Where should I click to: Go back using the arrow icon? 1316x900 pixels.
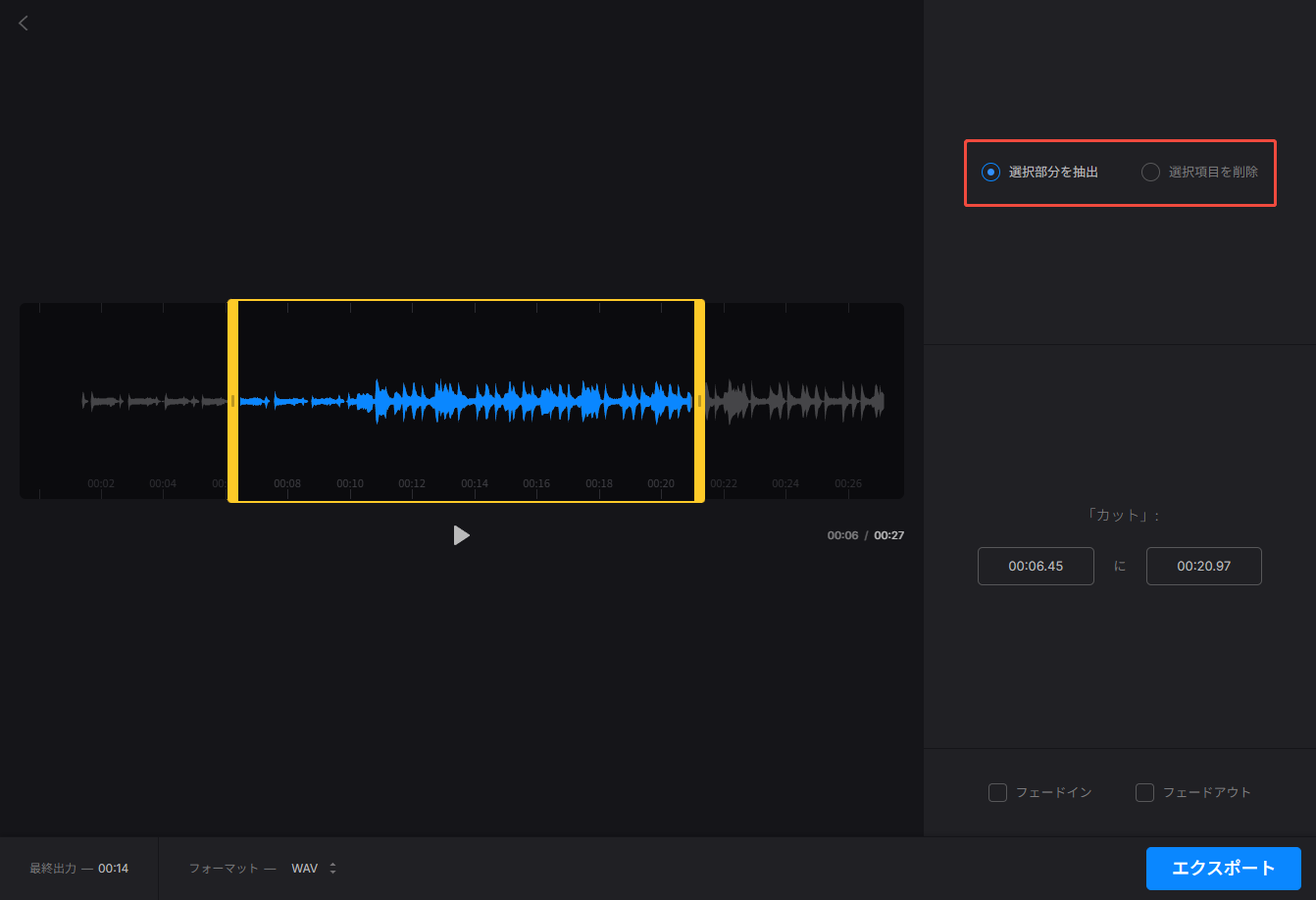pyautogui.click(x=24, y=23)
